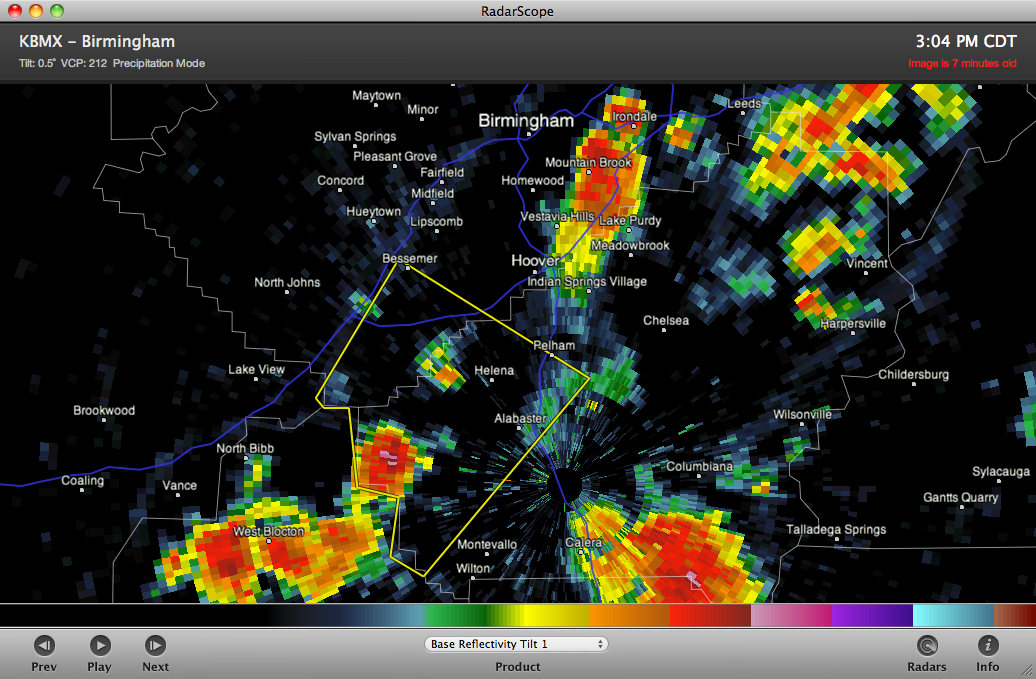This screenshot has width=1036, height=679.
Task: Click the KBMX - Birmingham station title
Action: coord(97,42)
